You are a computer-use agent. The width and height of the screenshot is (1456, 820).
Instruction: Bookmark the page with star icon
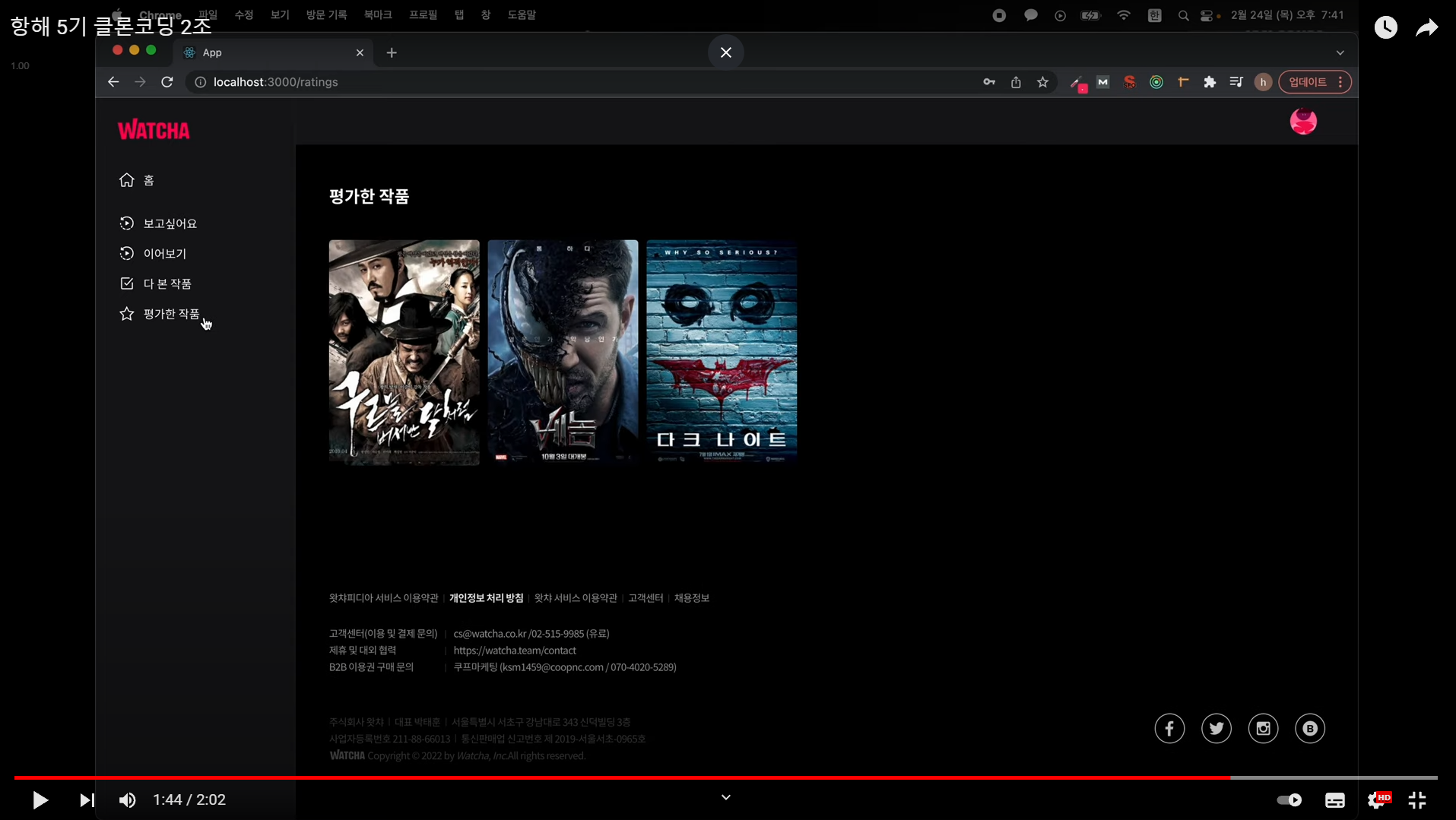tap(1042, 82)
